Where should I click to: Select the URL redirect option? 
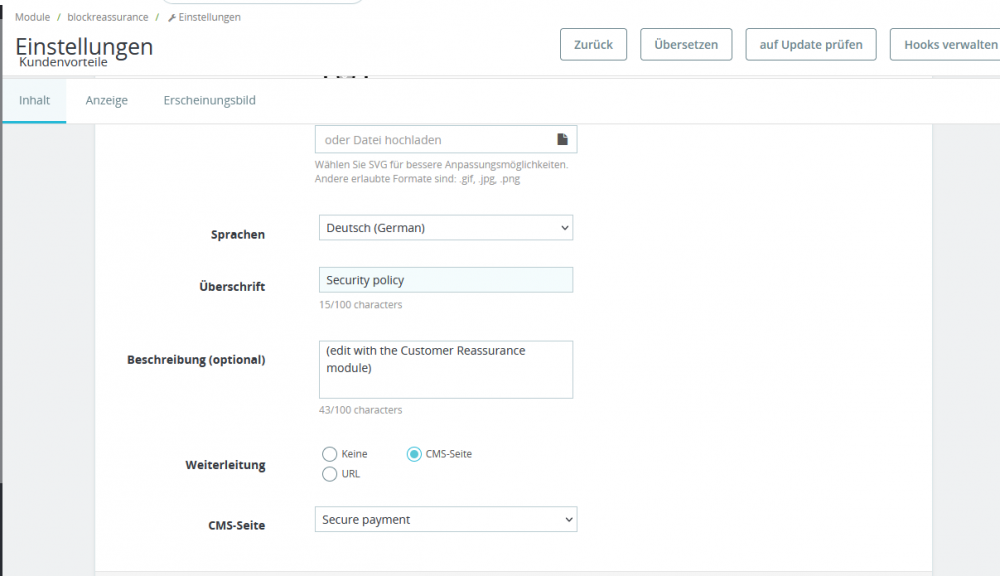point(330,474)
